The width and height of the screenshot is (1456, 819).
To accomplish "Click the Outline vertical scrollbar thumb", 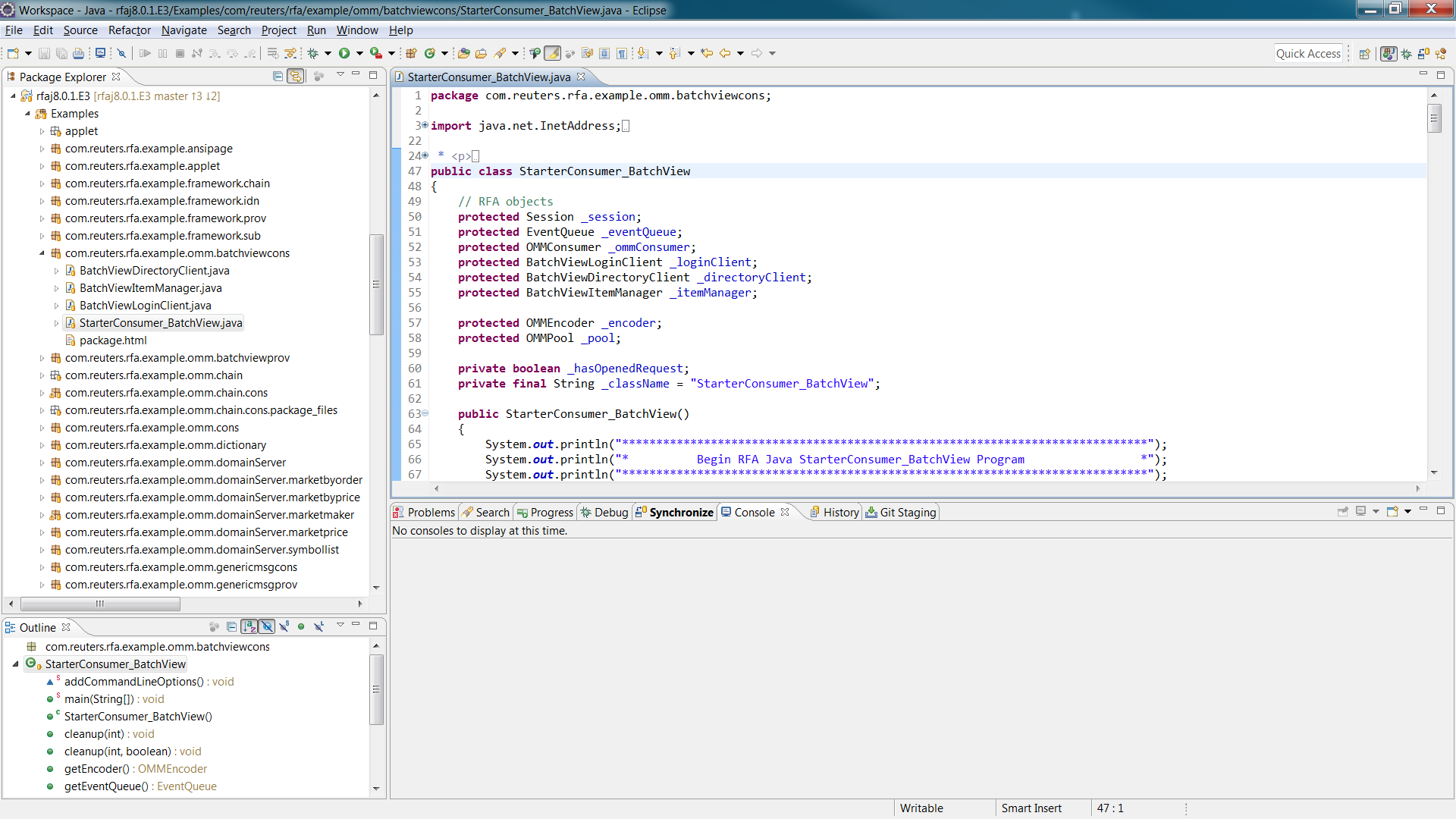I will (x=376, y=689).
